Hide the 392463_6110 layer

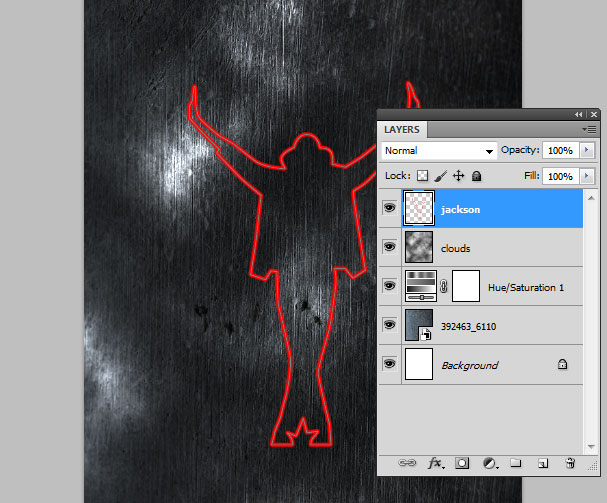(x=389, y=324)
